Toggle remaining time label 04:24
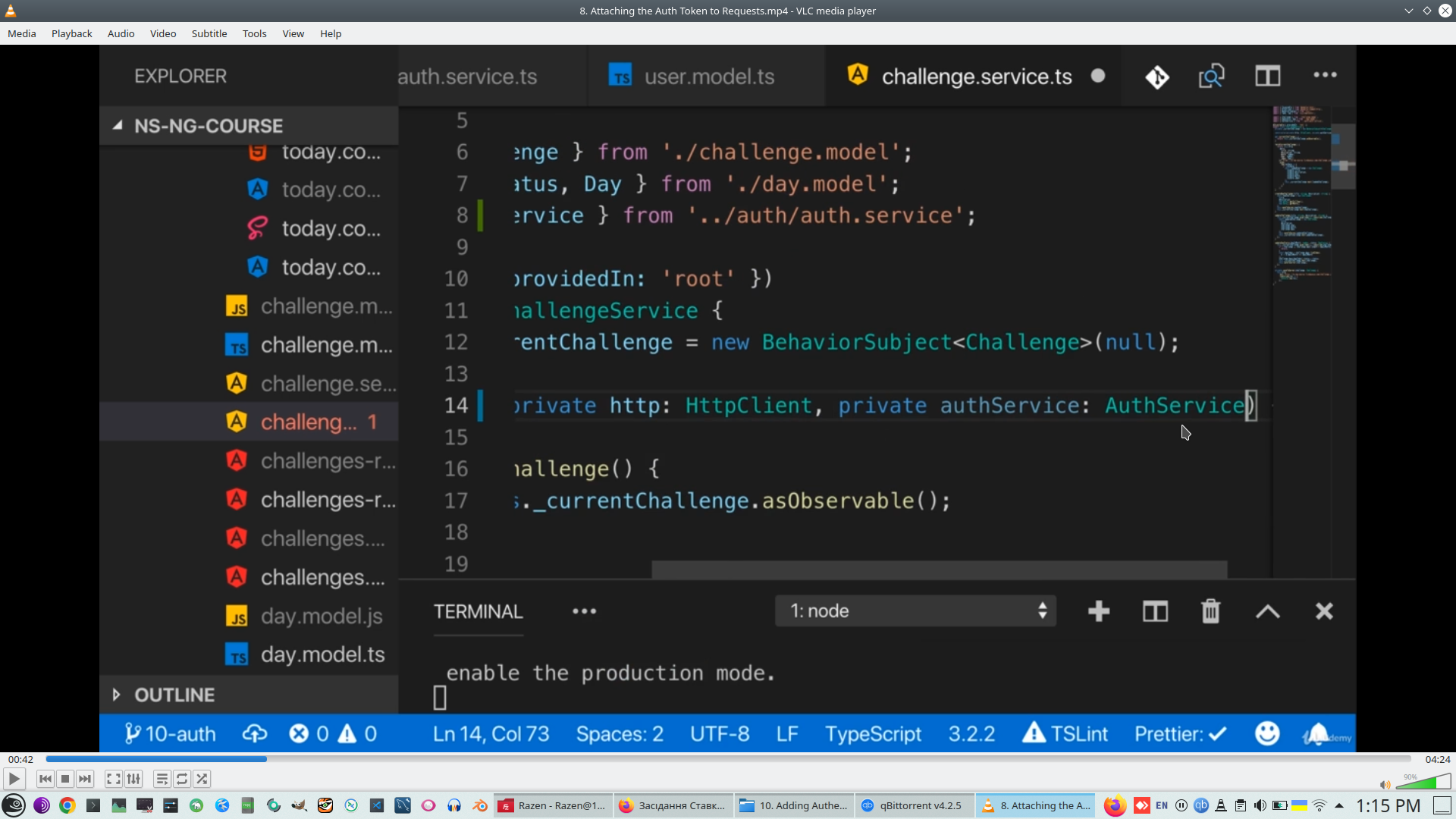Image resolution: width=1456 pixels, height=819 pixels. click(1437, 759)
